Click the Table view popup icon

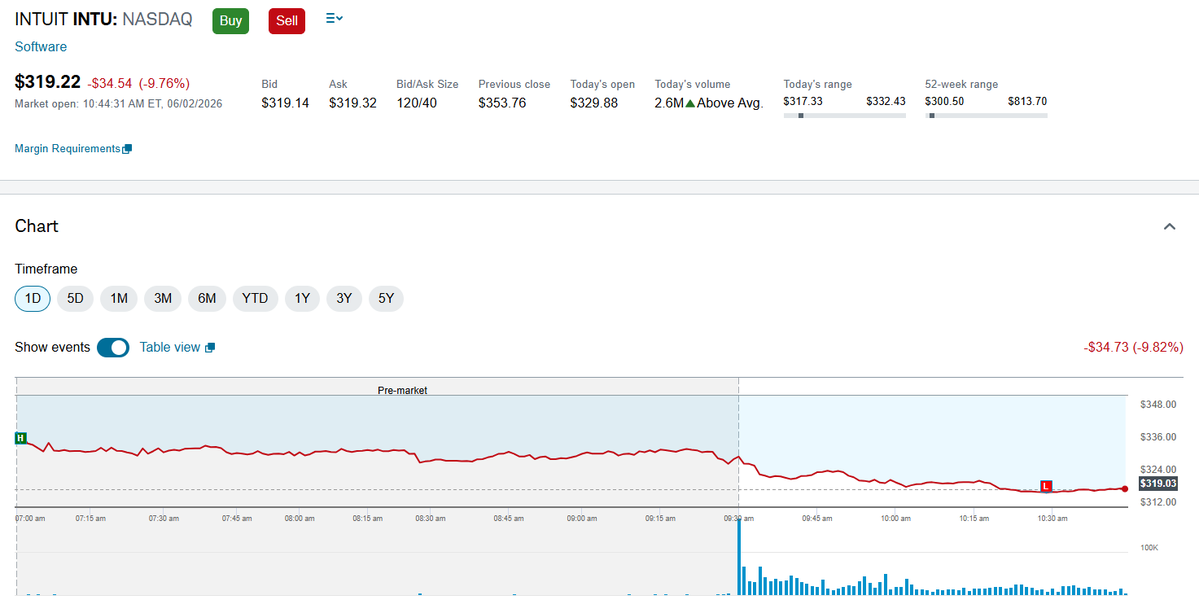(x=210, y=348)
